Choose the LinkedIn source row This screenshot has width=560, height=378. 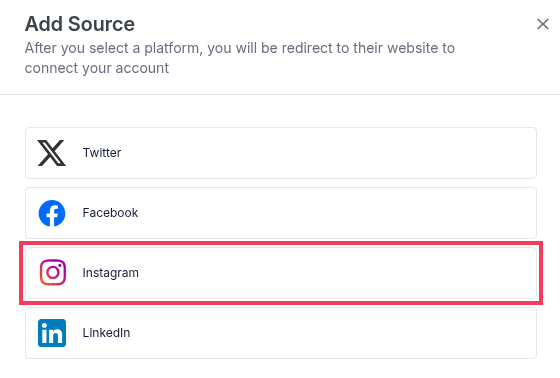tap(281, 333)
